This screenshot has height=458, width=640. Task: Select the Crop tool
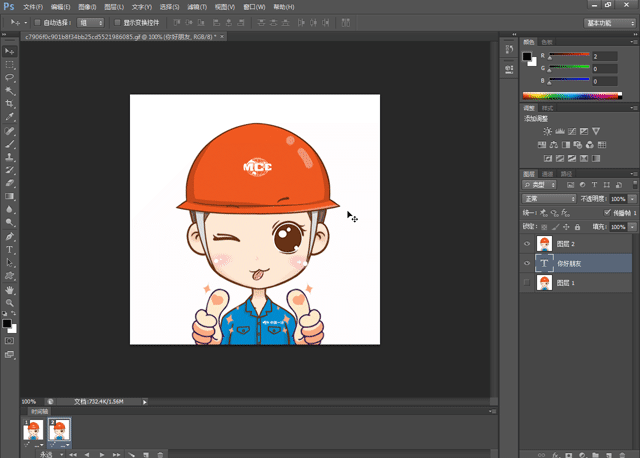tap(10, 103)
